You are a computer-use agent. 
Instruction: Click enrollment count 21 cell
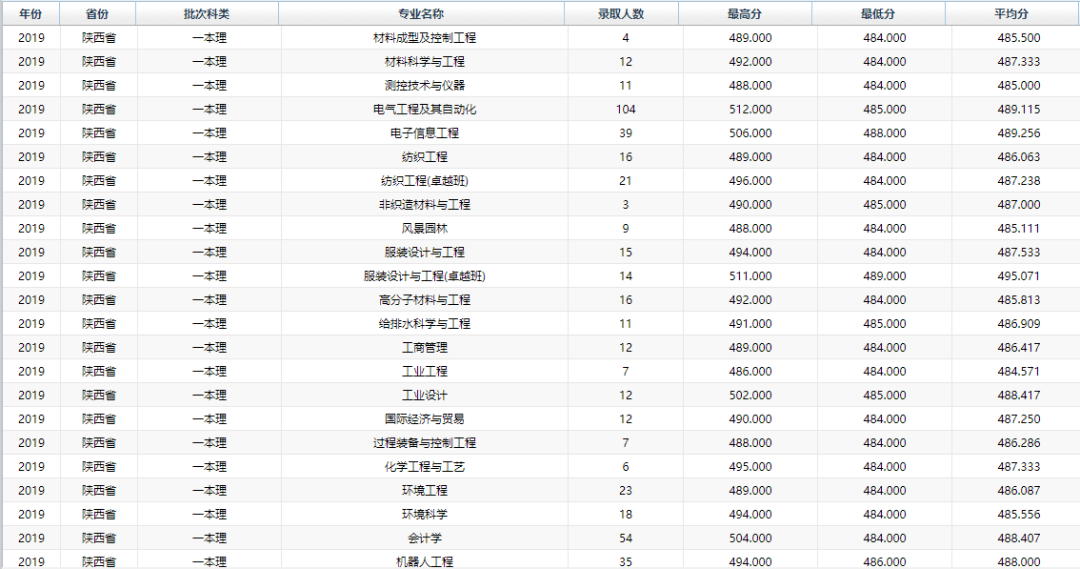[625, 181]
